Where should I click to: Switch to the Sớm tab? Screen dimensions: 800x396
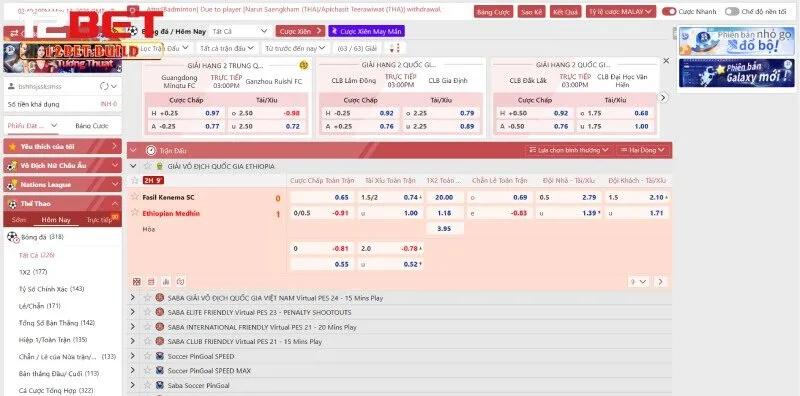[19, 219]
